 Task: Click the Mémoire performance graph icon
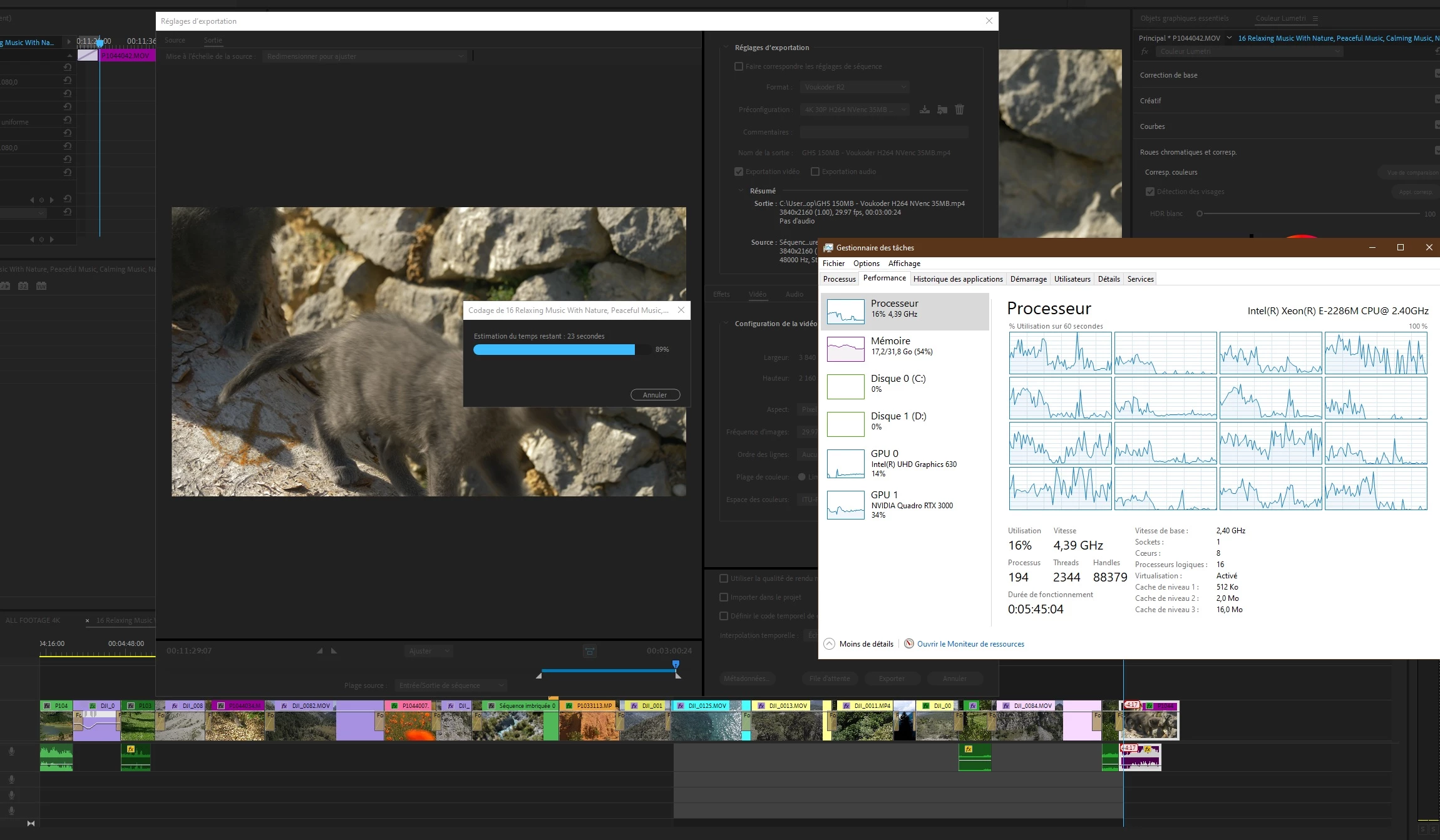click(845, 349)
